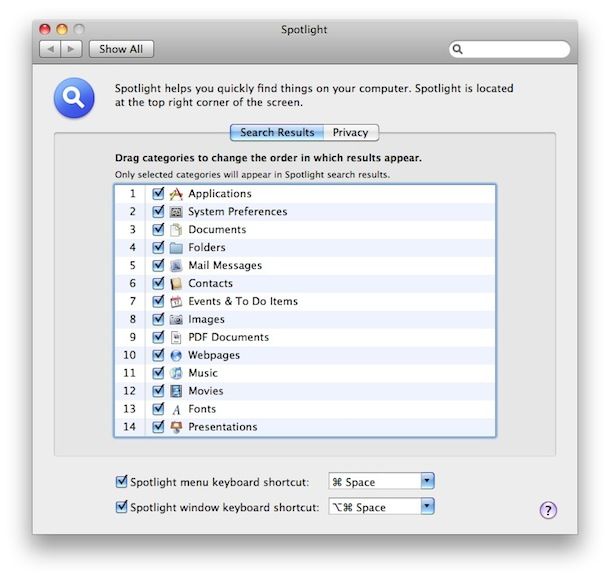
Task: Click the Applications category icon
Action: point(176,194)
